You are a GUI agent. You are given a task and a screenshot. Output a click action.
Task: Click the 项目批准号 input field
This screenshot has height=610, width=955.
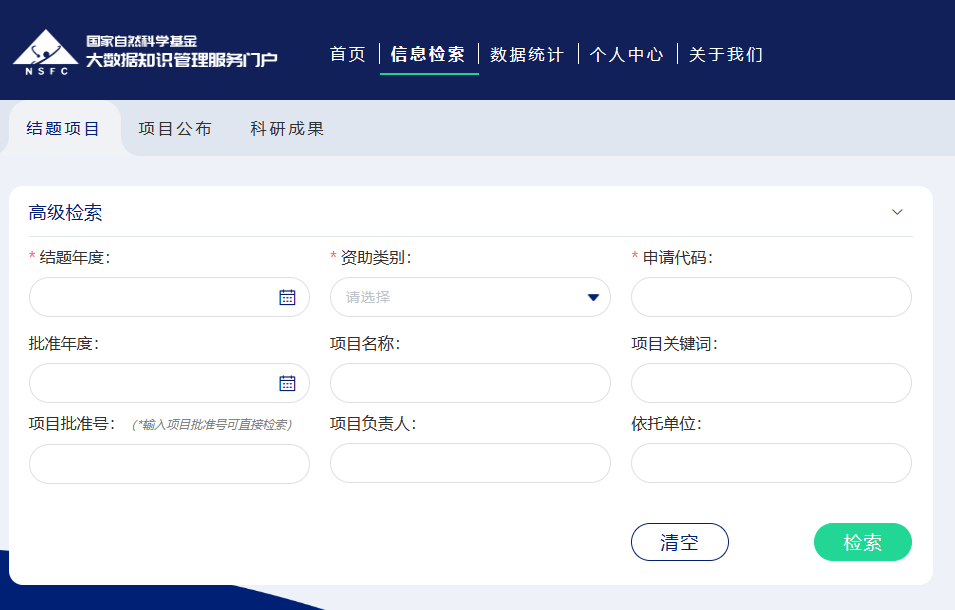169,464
